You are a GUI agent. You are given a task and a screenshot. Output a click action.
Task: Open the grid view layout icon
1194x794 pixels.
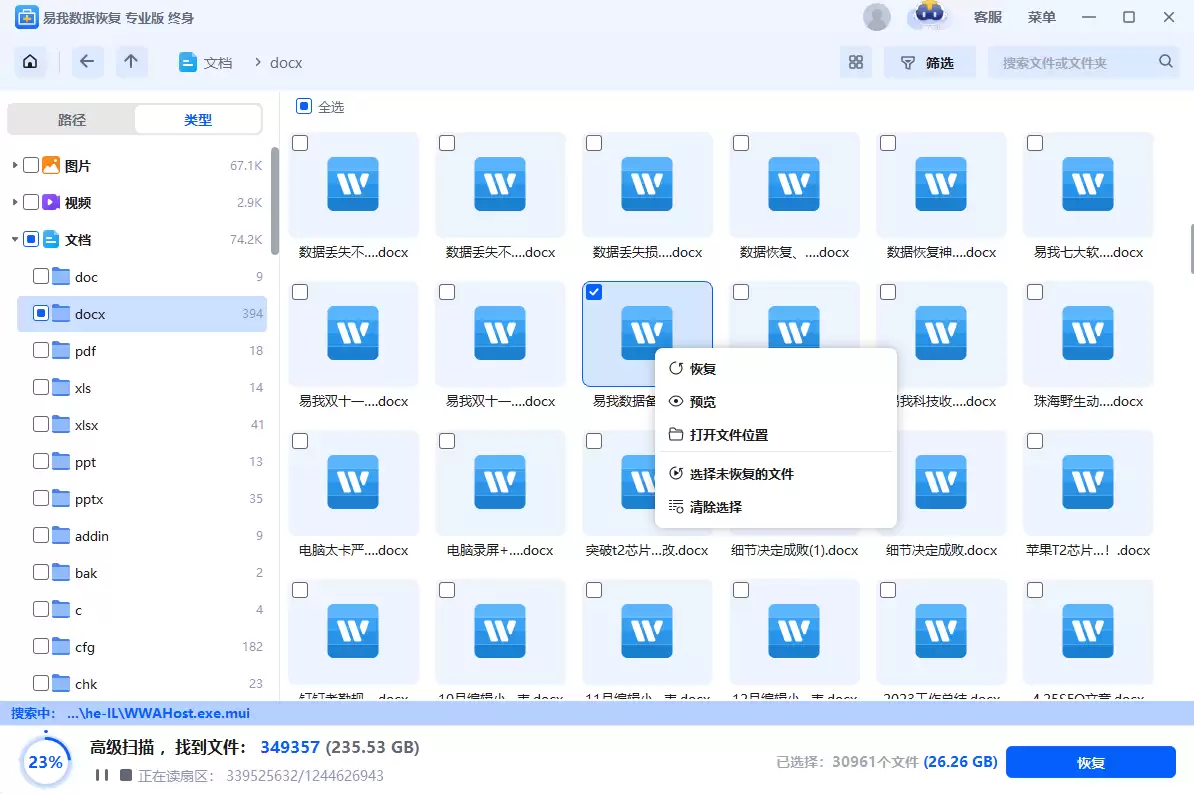tap(855, 61)
